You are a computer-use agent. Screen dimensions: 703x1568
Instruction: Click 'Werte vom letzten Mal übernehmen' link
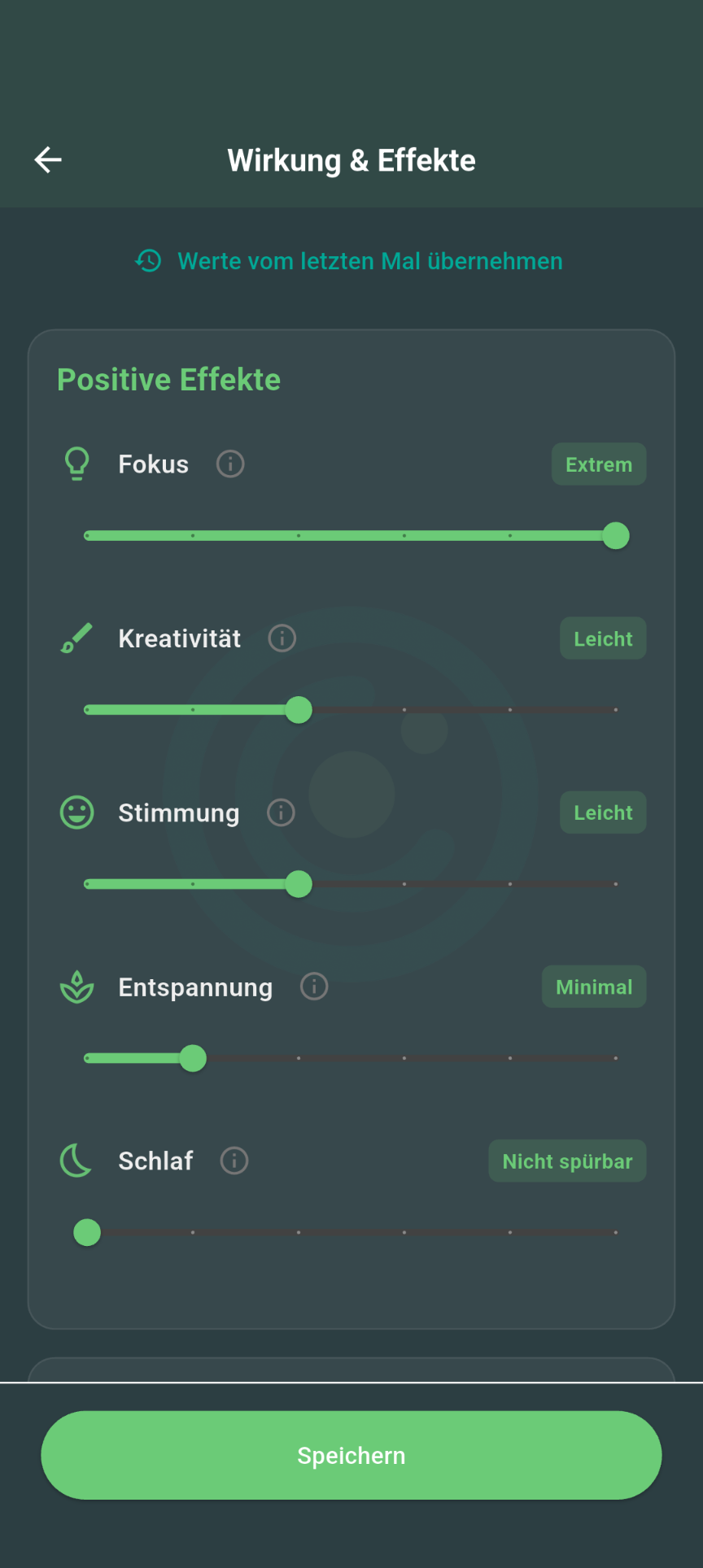click(x=370, y=261)
